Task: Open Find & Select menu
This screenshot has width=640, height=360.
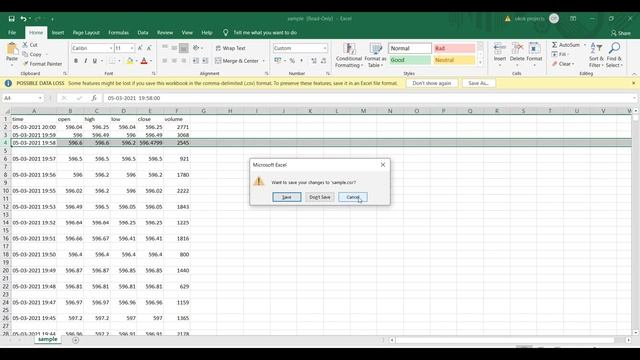Action: [613, 55]
